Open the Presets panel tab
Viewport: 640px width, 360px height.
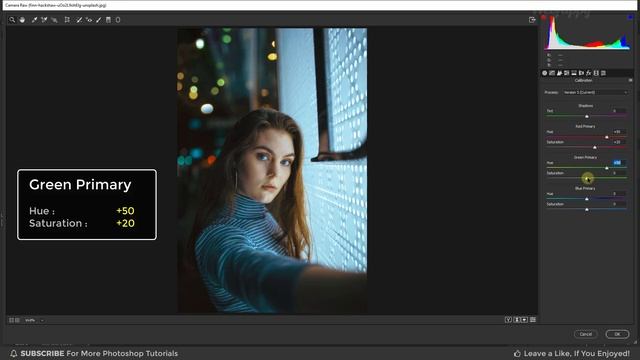603,73
